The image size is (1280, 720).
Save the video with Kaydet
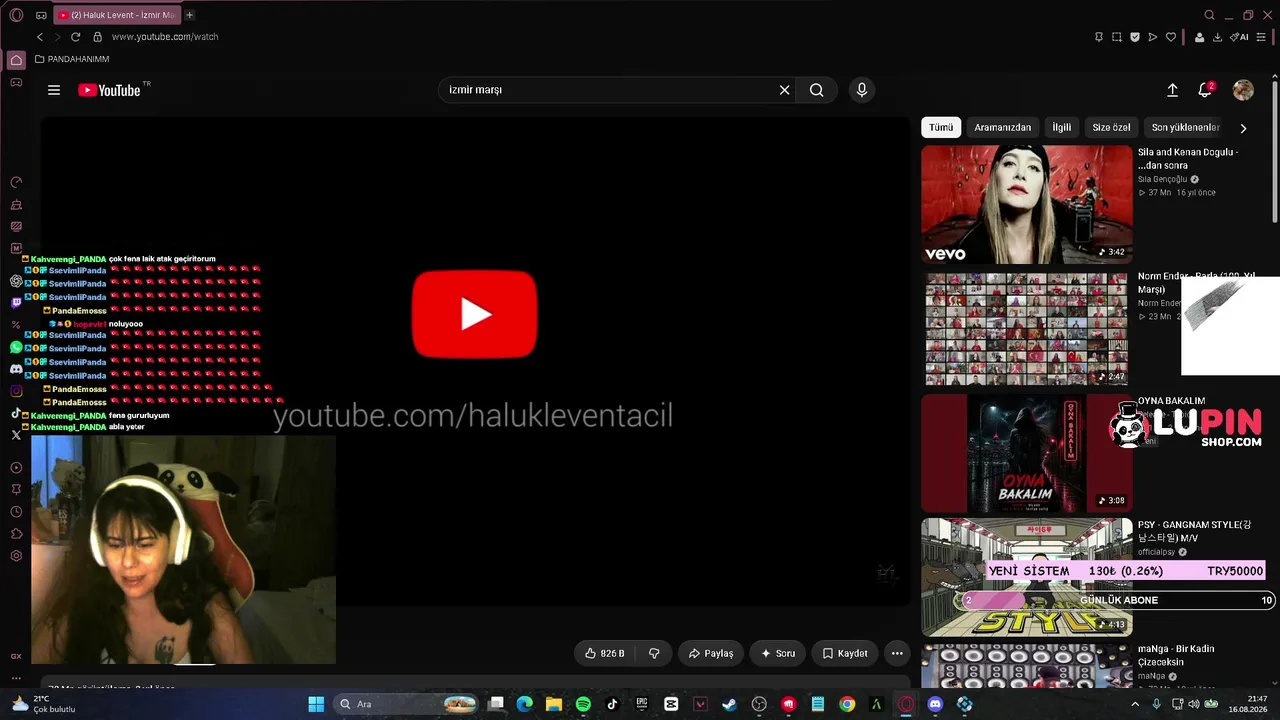point(845,653)
